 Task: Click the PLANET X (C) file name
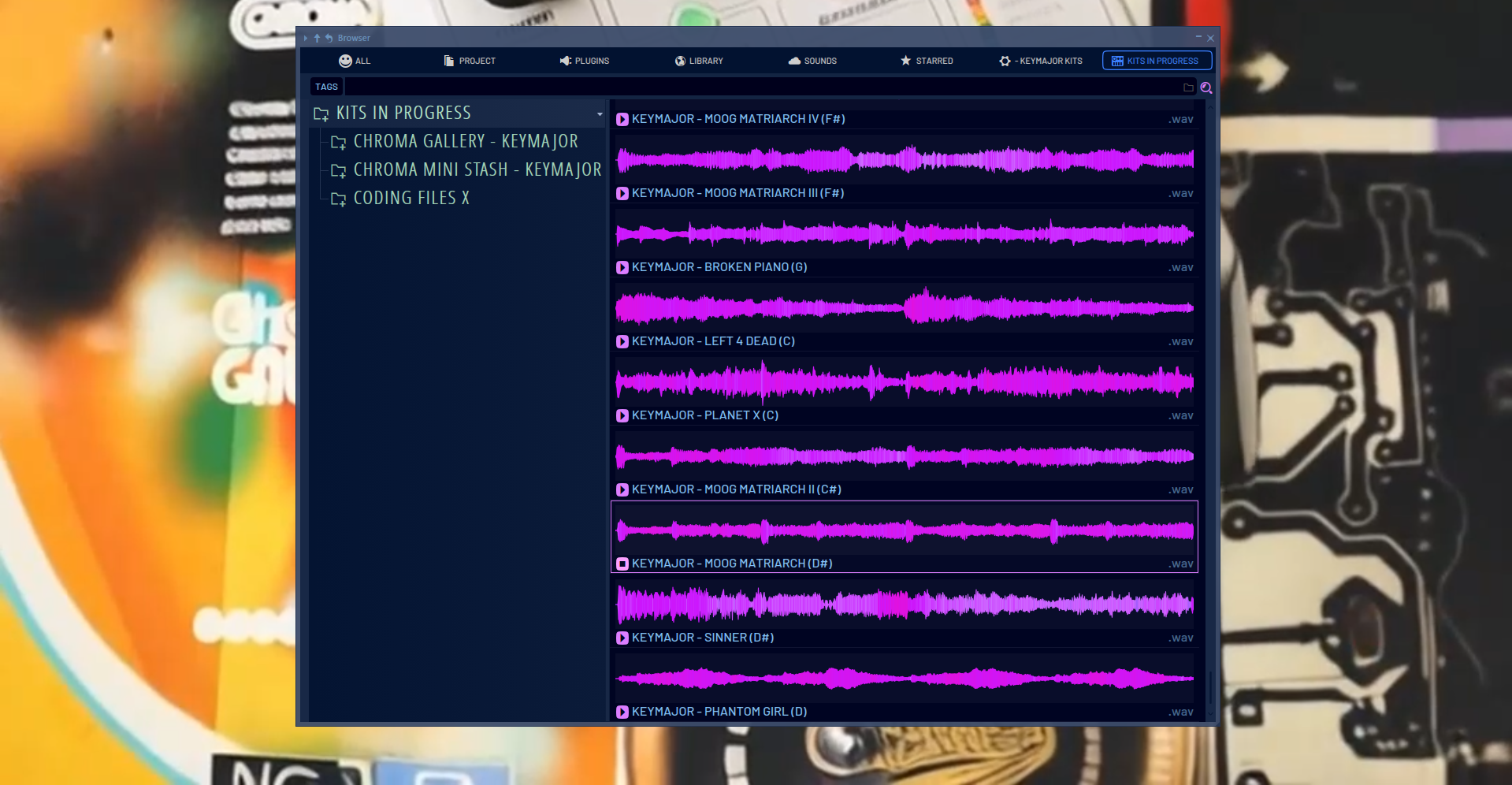pyautogui.click(x=704, y=415)
